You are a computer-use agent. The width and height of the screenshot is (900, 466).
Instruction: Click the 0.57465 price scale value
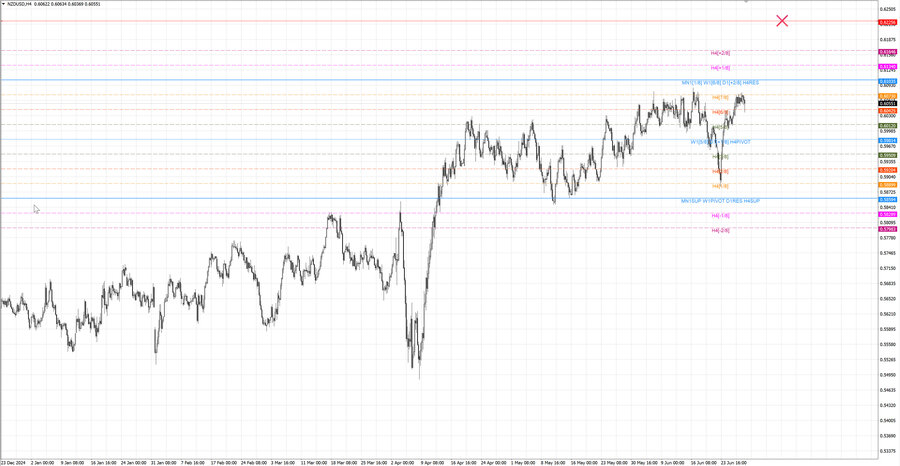[x=887, y=253]
